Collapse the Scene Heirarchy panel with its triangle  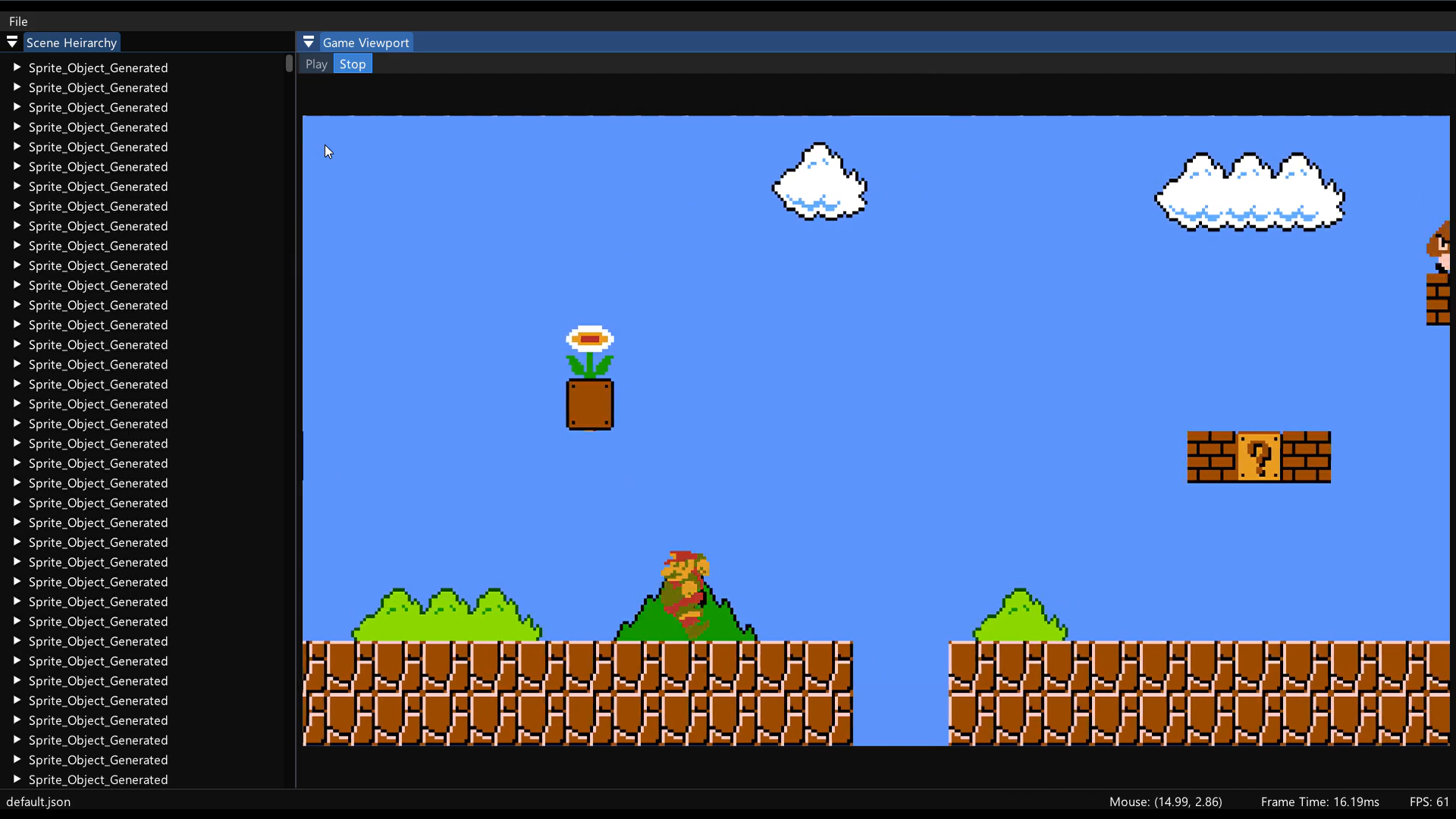(x=12, y=42)
